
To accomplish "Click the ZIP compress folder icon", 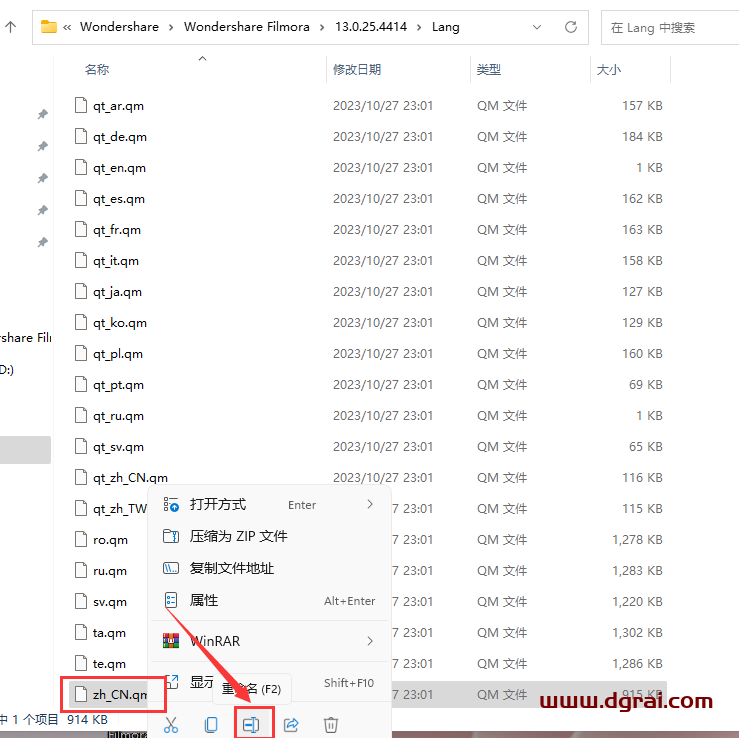I will pos(171,536).
